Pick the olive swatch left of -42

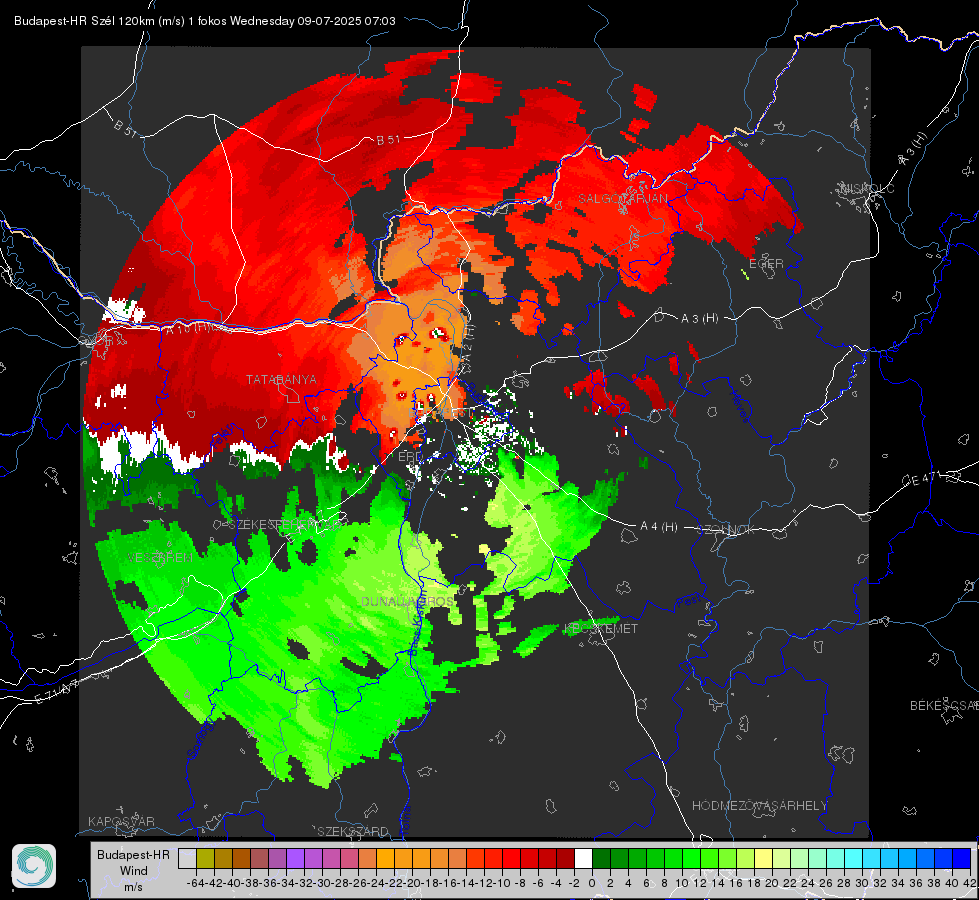point(205,858)
